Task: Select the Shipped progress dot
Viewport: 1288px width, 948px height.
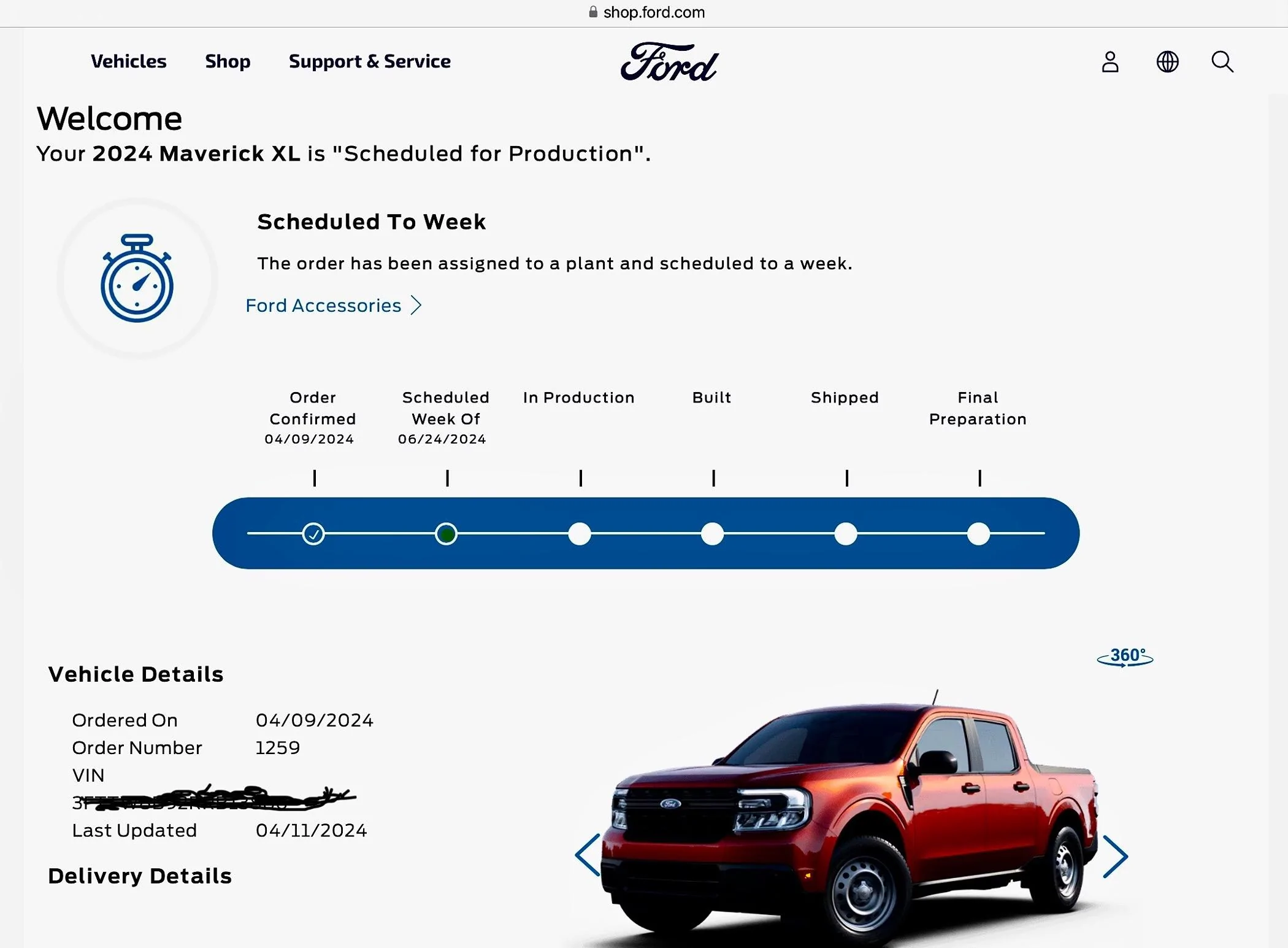Action: tap(846, 534)
